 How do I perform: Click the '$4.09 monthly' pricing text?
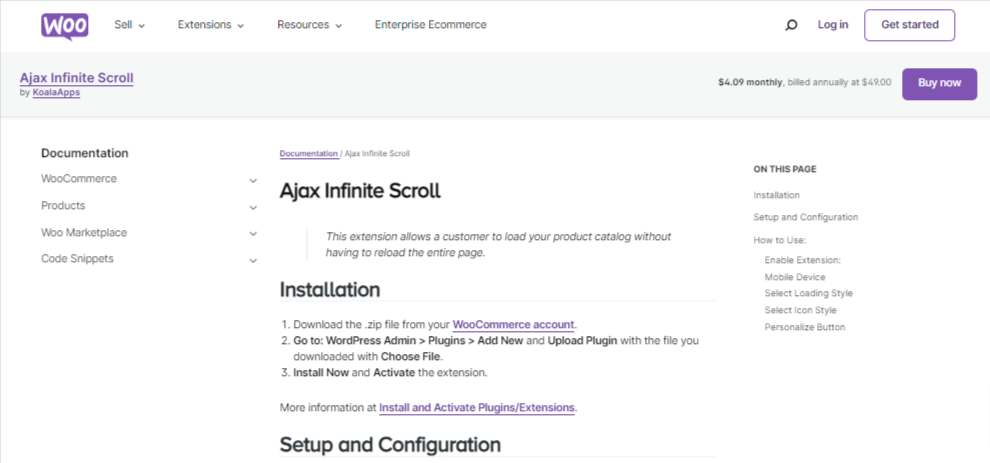coord(751,82)
